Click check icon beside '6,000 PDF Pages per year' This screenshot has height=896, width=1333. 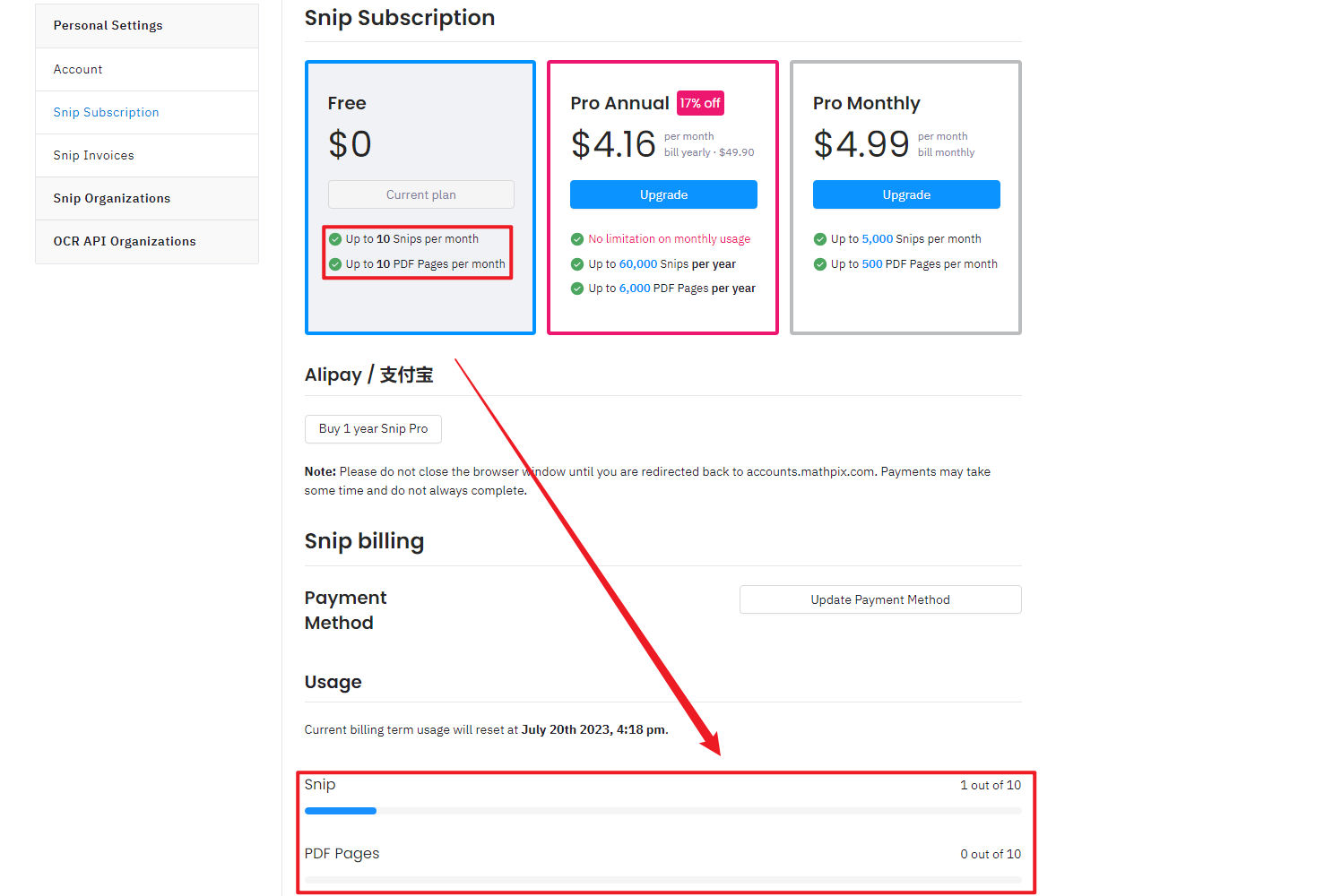point(577,289)
